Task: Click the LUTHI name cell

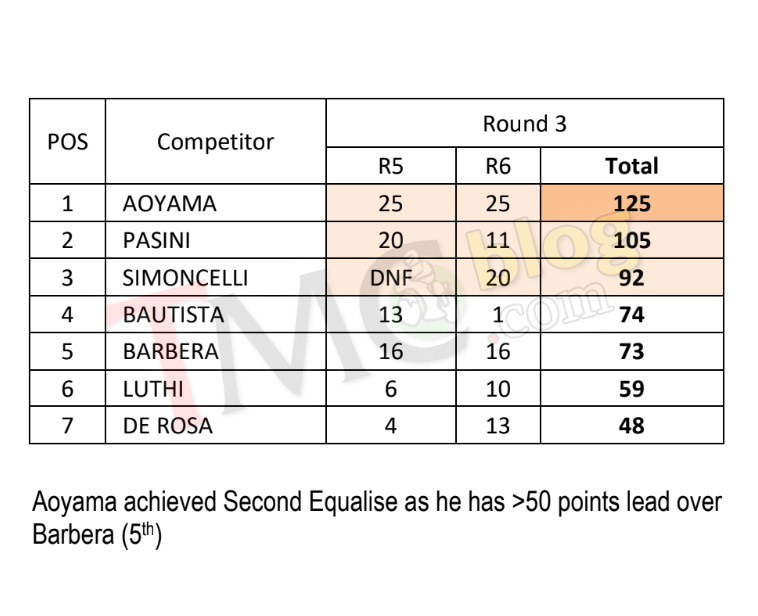Action: [x=216, y=389]
